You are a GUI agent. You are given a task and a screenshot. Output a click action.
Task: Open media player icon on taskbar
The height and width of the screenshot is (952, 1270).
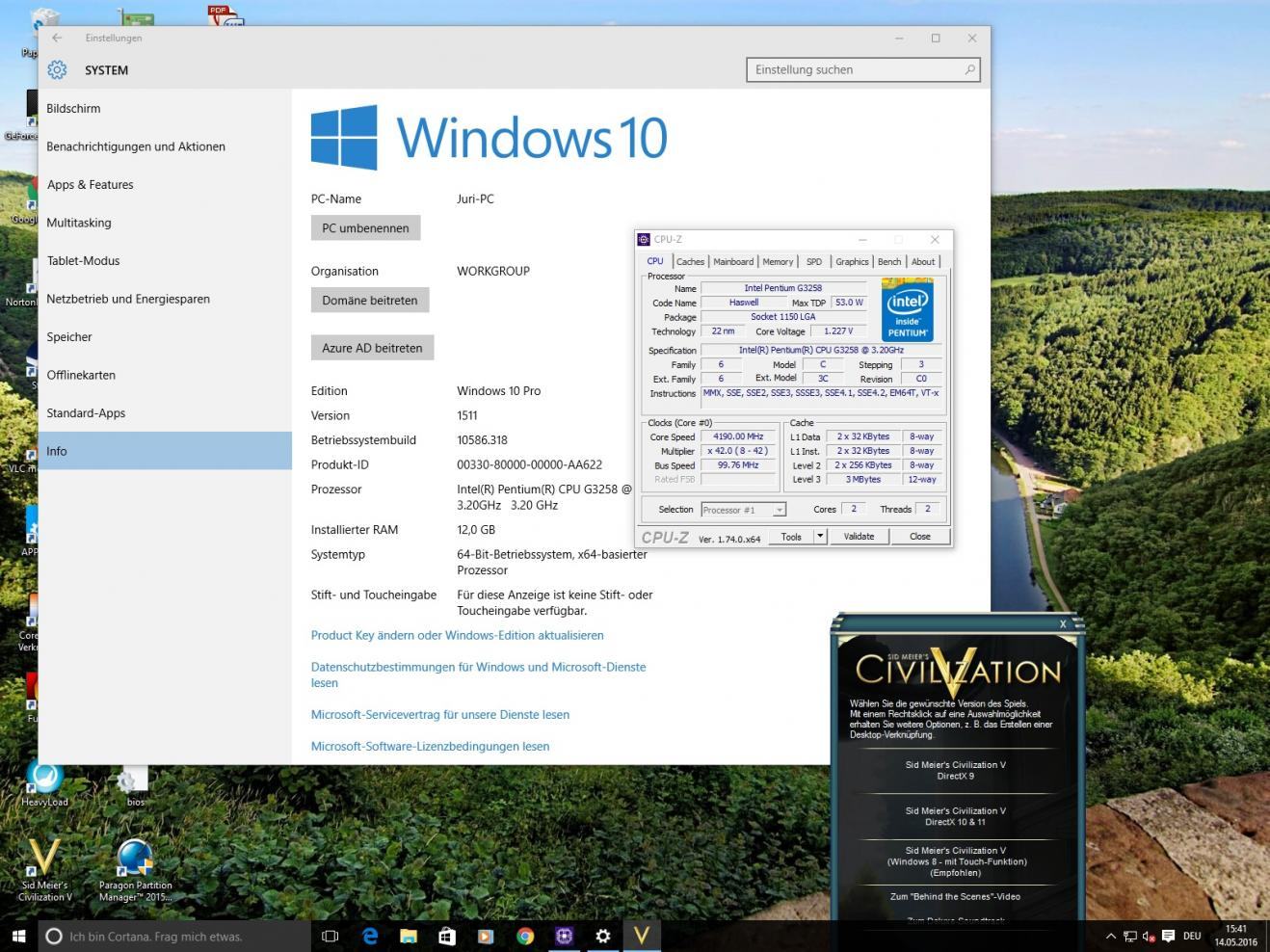click(486, 936)
